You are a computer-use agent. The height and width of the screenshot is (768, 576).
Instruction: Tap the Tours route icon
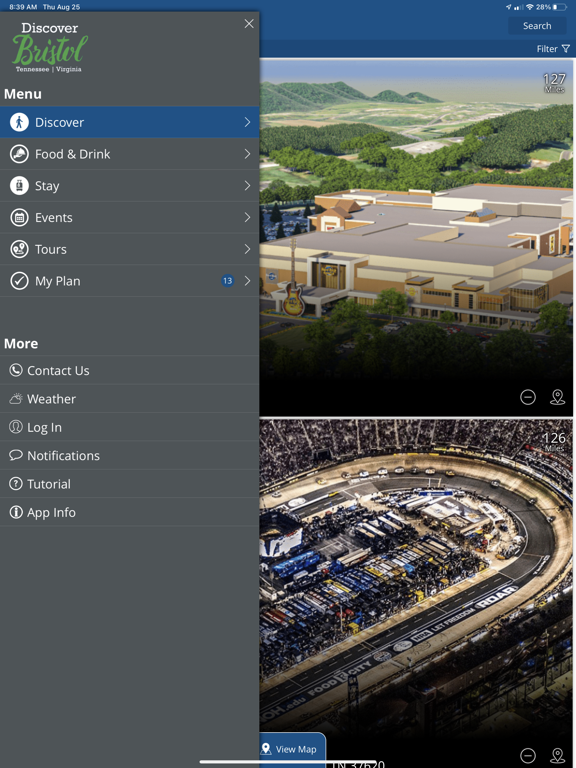click(19, 249)
